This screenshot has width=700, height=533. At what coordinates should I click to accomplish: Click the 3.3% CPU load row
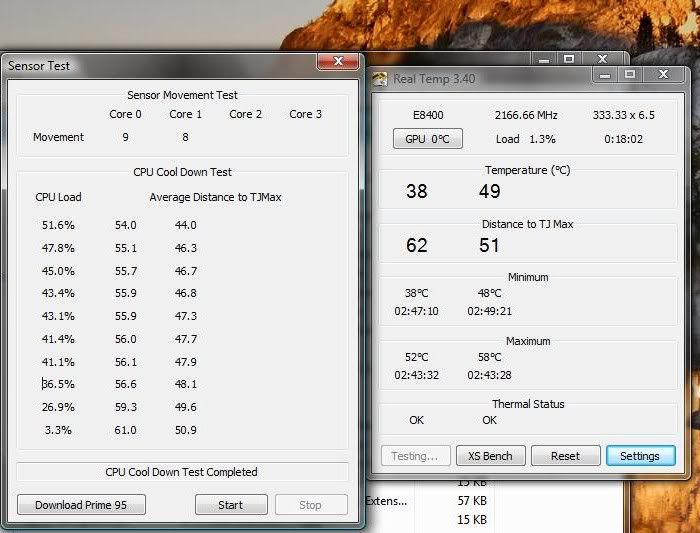(x=58, y=430)
